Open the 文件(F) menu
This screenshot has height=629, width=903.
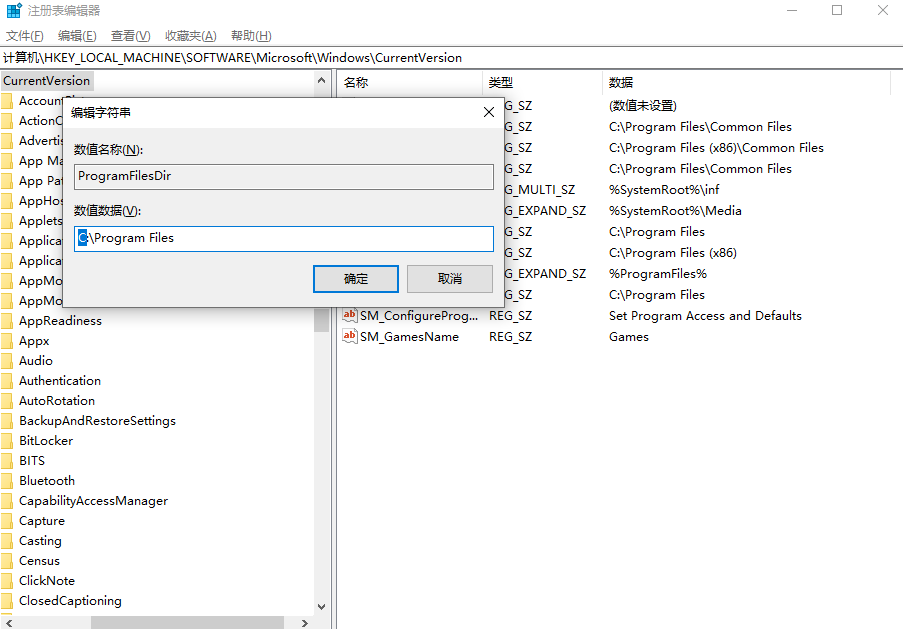point(24,36)
